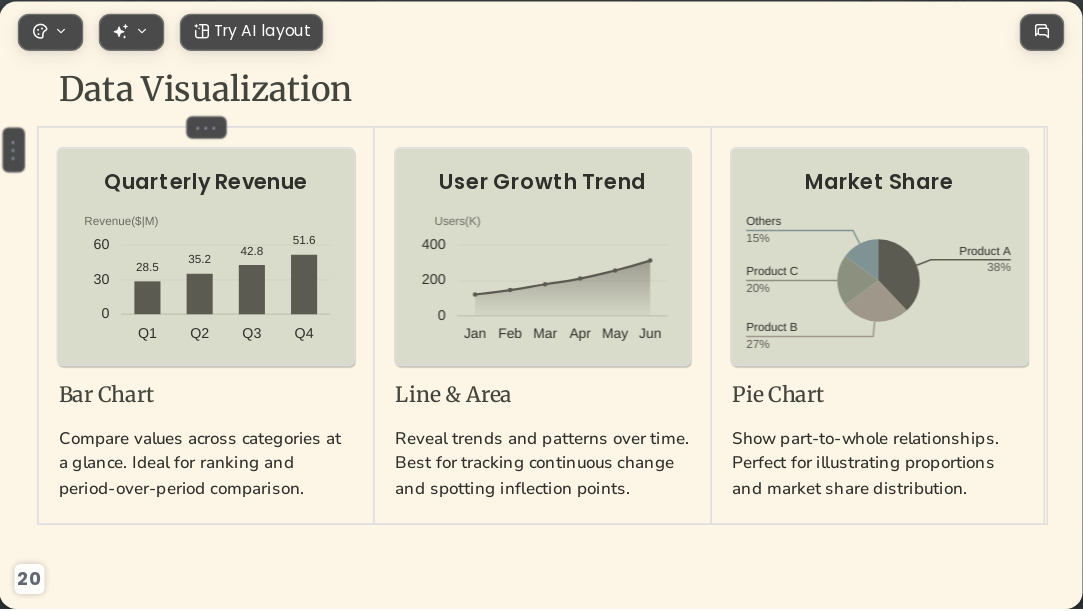Select the Quarterly Revenue bar chart
1083x611 pixels.
207,257
